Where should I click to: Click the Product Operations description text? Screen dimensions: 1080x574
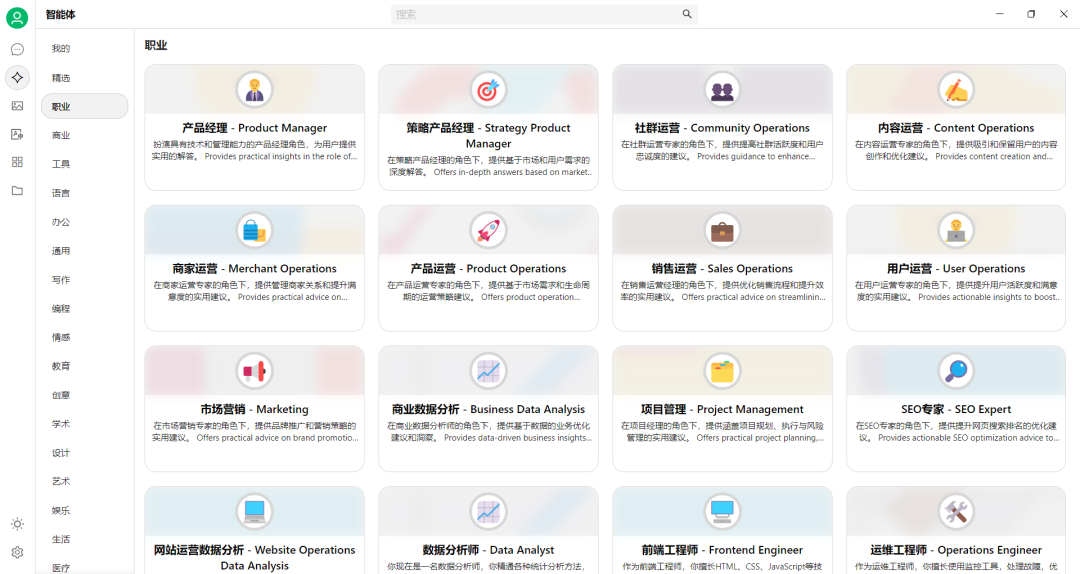488,291
